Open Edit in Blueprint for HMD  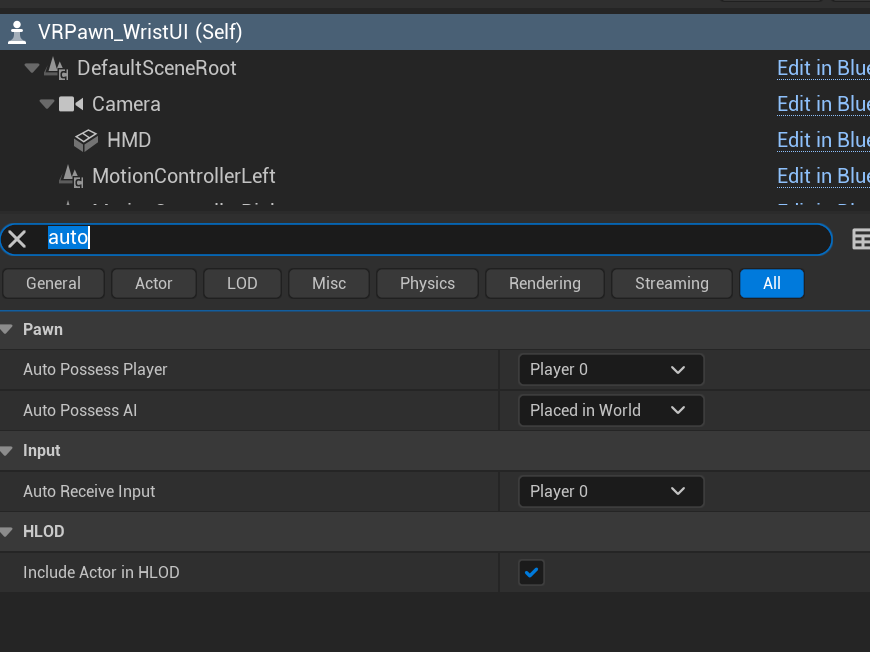(823, 140)
